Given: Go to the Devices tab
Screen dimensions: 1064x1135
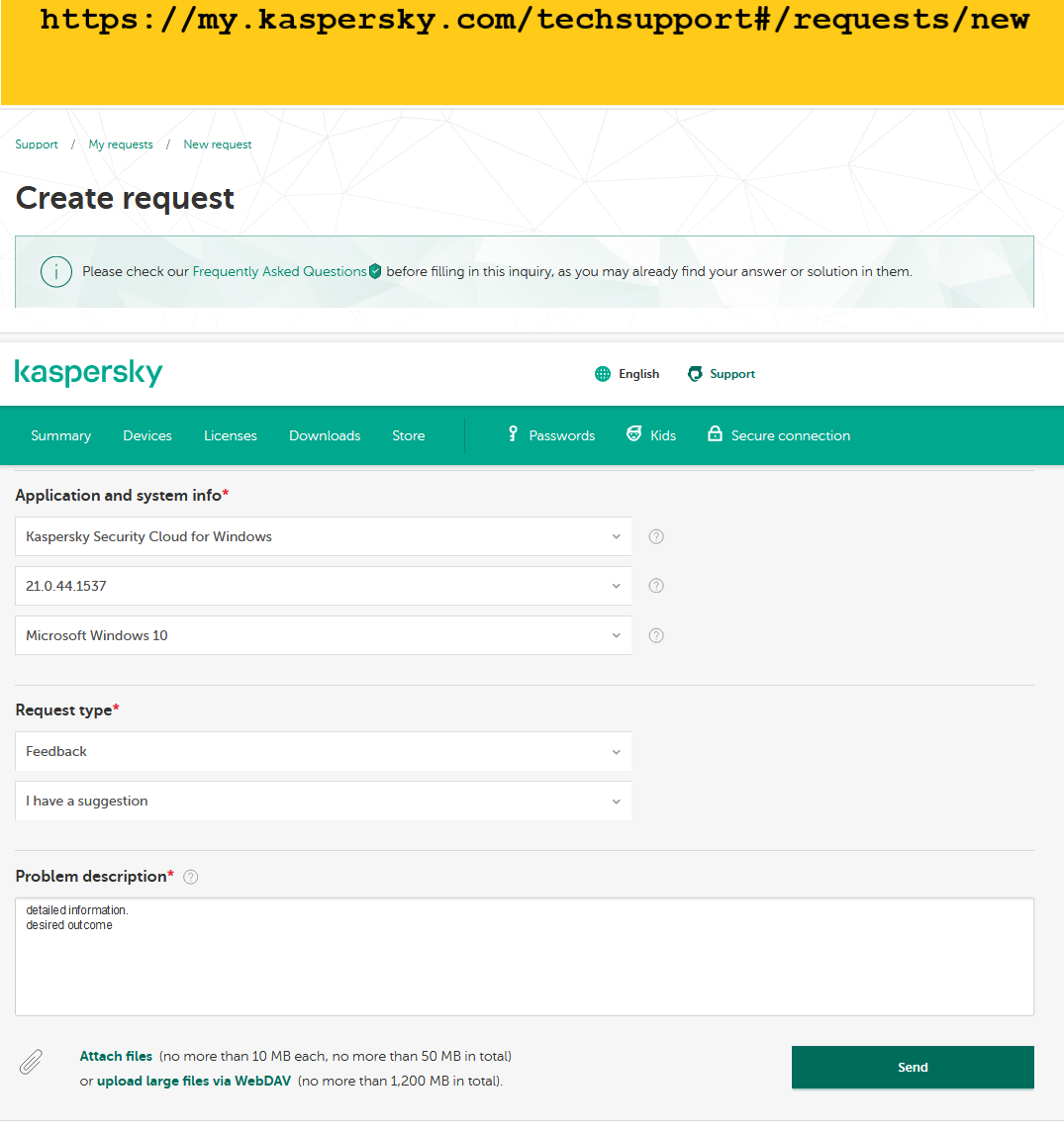Looking at the screenshot, I should [147, 435].
